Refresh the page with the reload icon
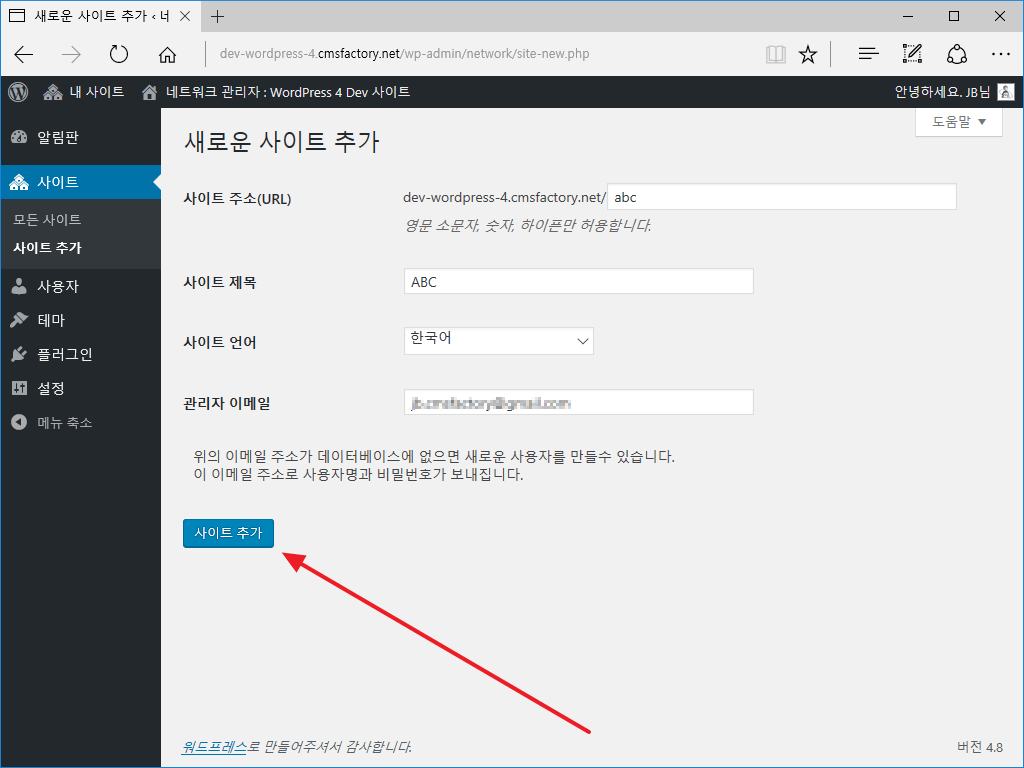The image size is (1024, 768). [119, 54]
